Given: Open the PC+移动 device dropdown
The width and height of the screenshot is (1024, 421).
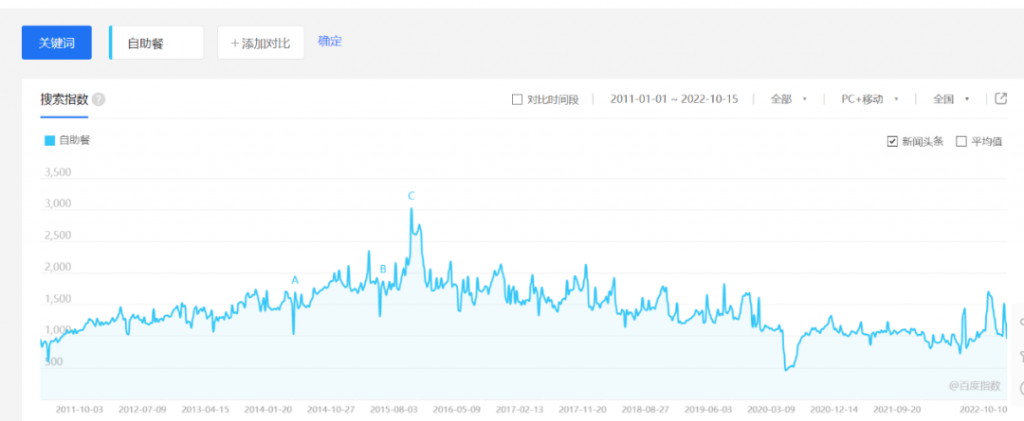Looking at the screenshot, I should pyautogui.click(x=870, y=99).
